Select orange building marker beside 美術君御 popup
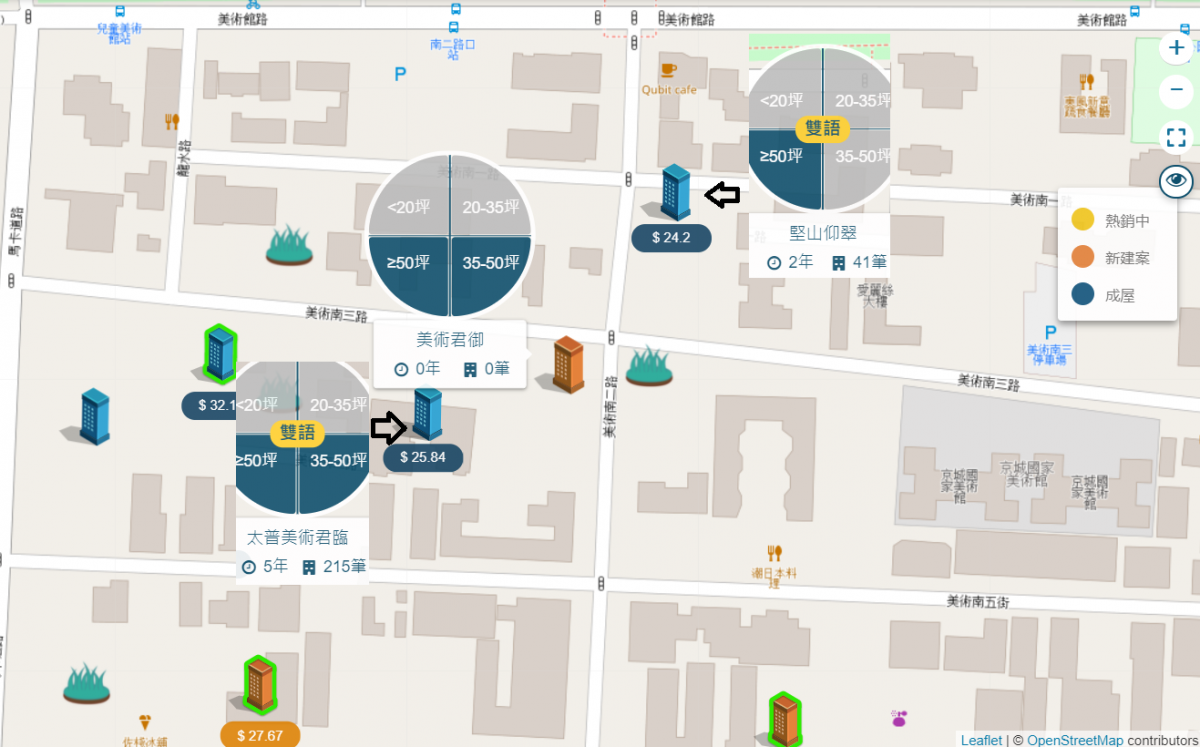 [x=568, y=364]
